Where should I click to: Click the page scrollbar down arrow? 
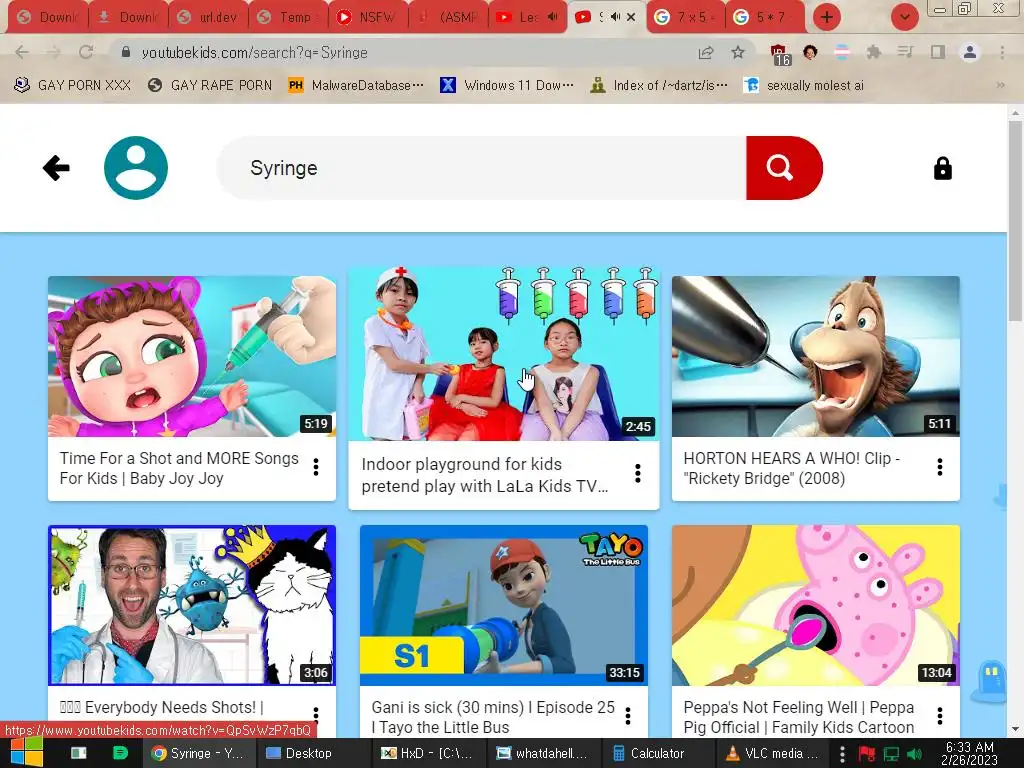tap(1016, 730)
